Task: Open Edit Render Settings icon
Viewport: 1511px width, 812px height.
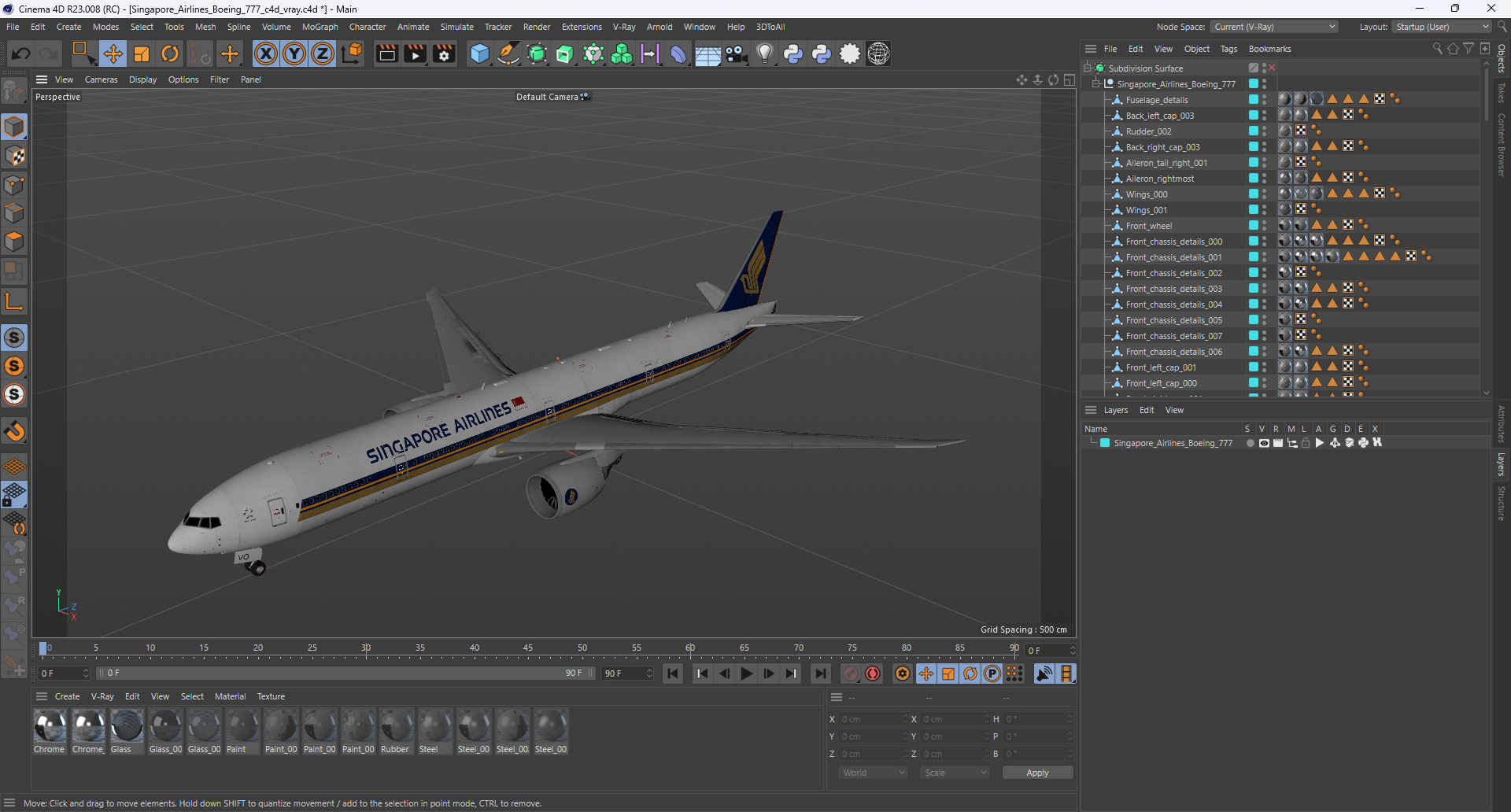Action: click(445, 54)
